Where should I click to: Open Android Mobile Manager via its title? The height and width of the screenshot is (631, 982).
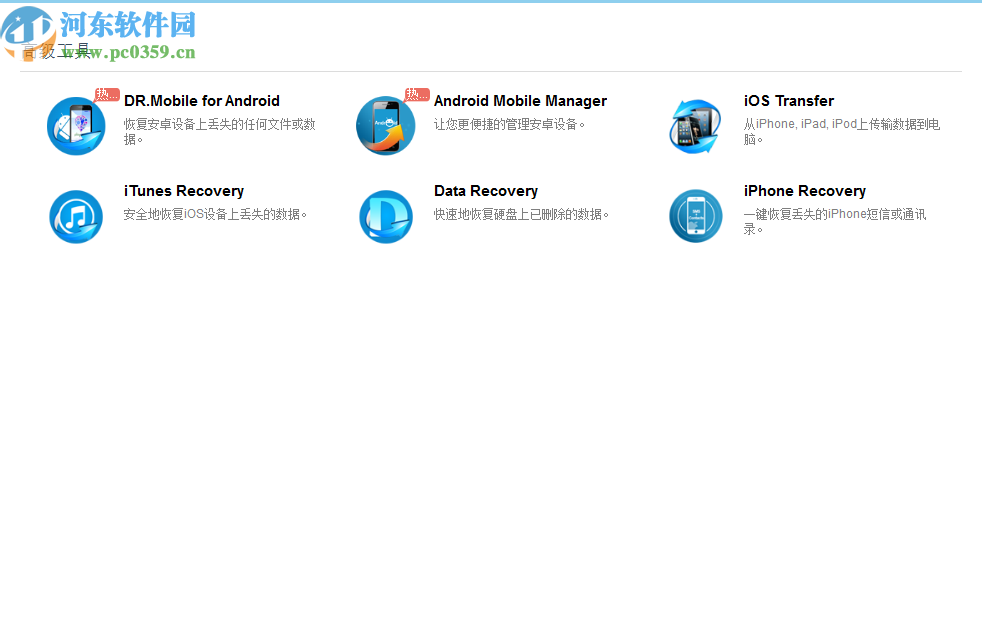point(519,101)
